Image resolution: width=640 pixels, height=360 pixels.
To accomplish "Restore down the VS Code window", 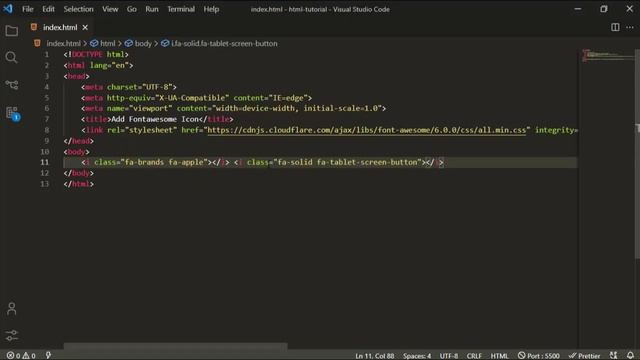I will pyautogui.click(x=604, y=9).
